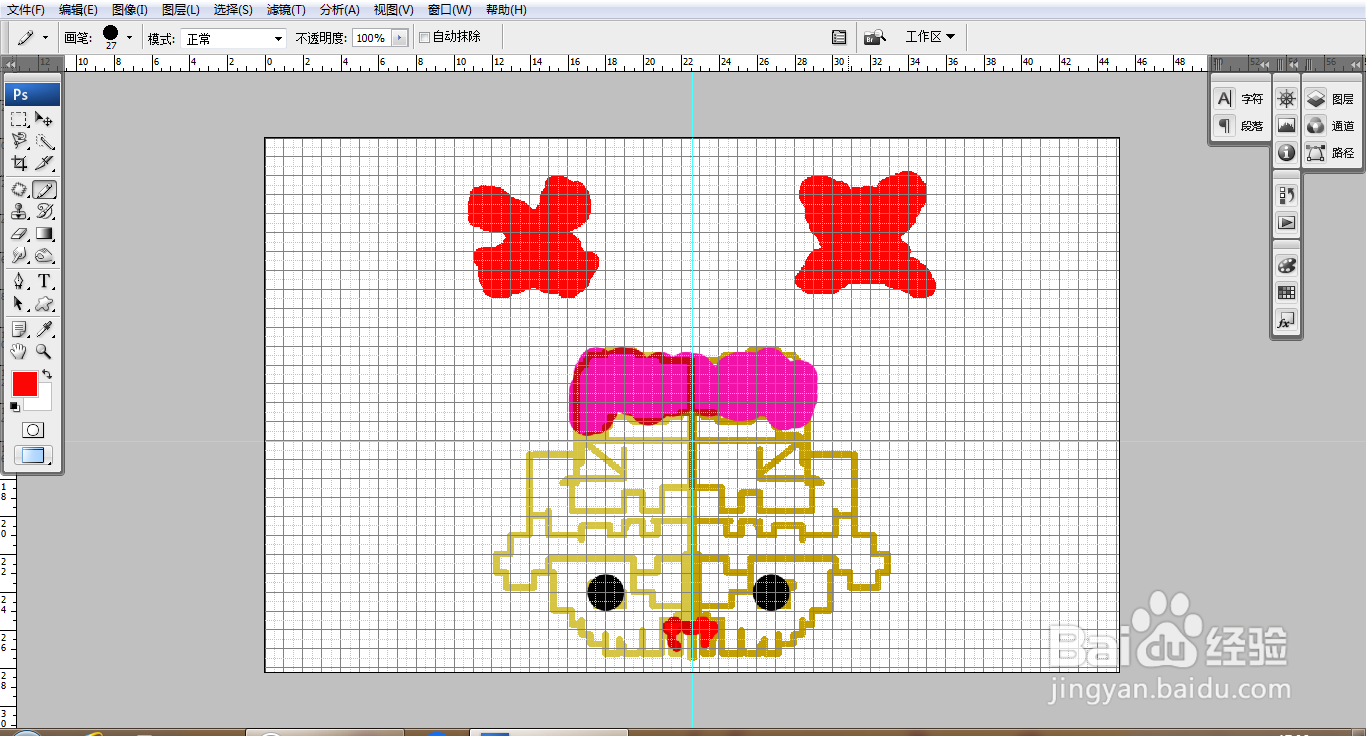1366x736 pixels.
Task: Click the white background color swatch
Action: [x=42, y=401]
